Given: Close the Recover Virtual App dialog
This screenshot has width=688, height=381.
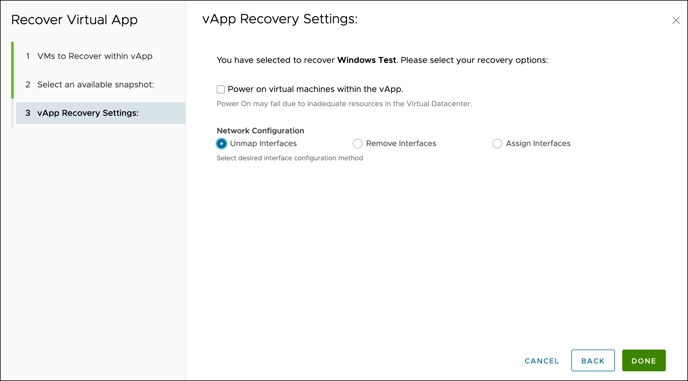Looking at the screenshot, I should [676, 20].
